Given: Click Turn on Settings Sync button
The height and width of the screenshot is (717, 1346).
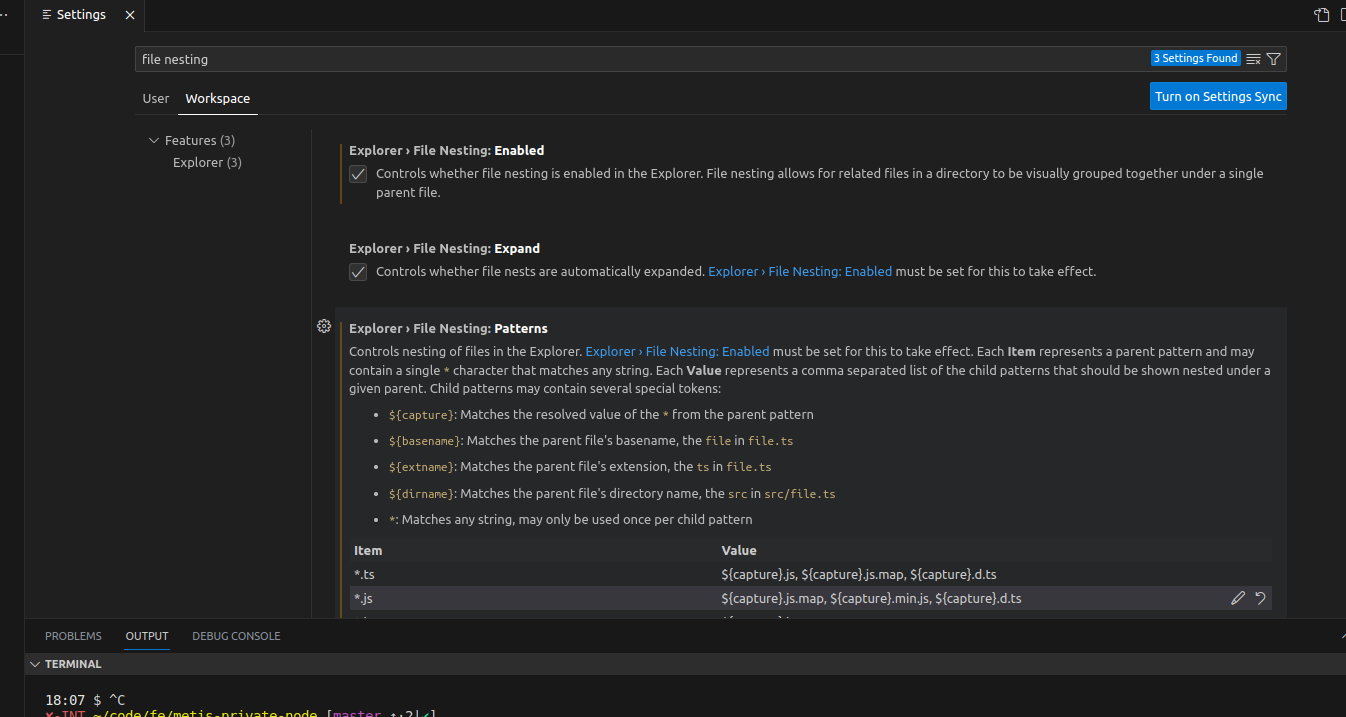Looking at the screenshot, I should pyautogui.click(x=1217, y=97).
